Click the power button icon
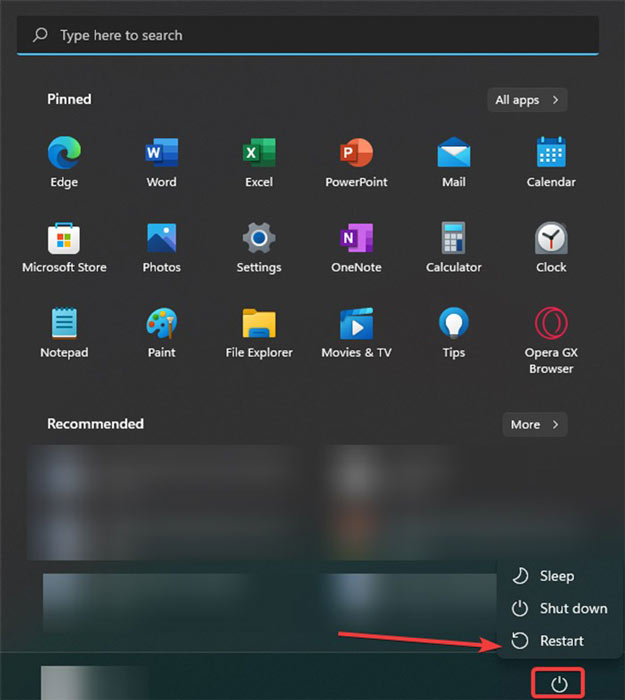This screenshot has height=700, width=625. 558,683
